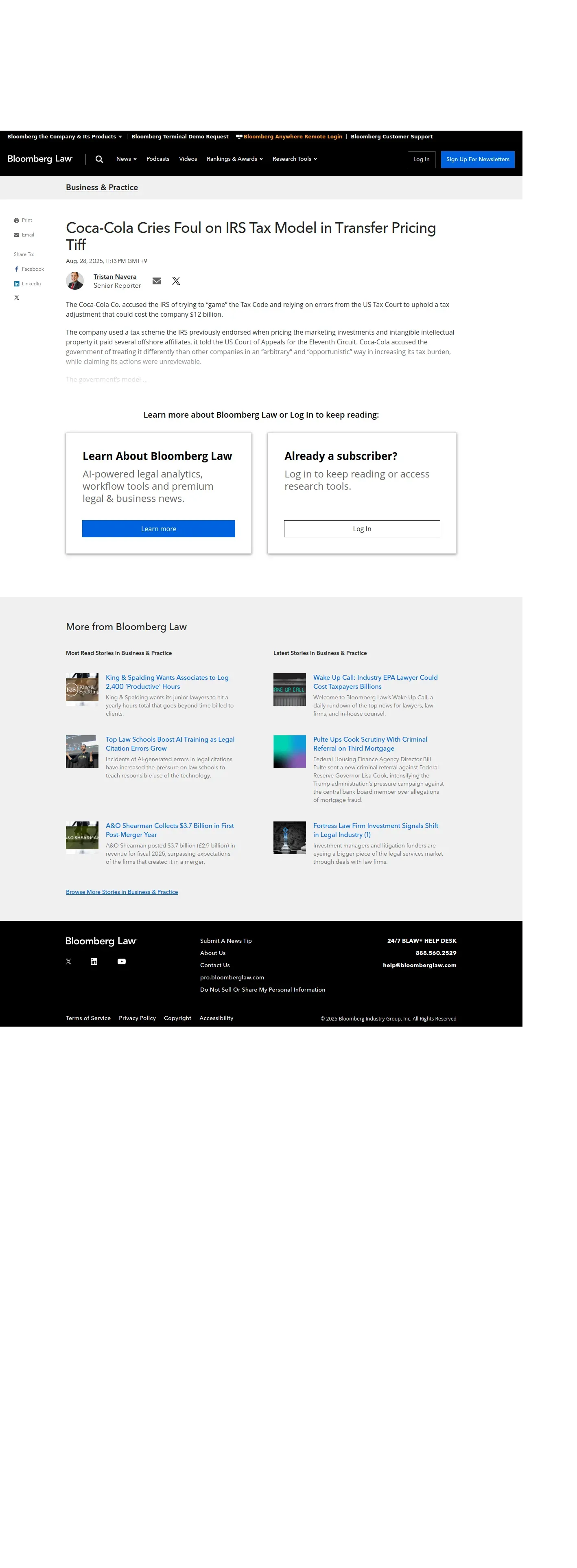577x1568 pixels.
Task: Expand Research Tools dropdown
Action: tap(295, 159)
